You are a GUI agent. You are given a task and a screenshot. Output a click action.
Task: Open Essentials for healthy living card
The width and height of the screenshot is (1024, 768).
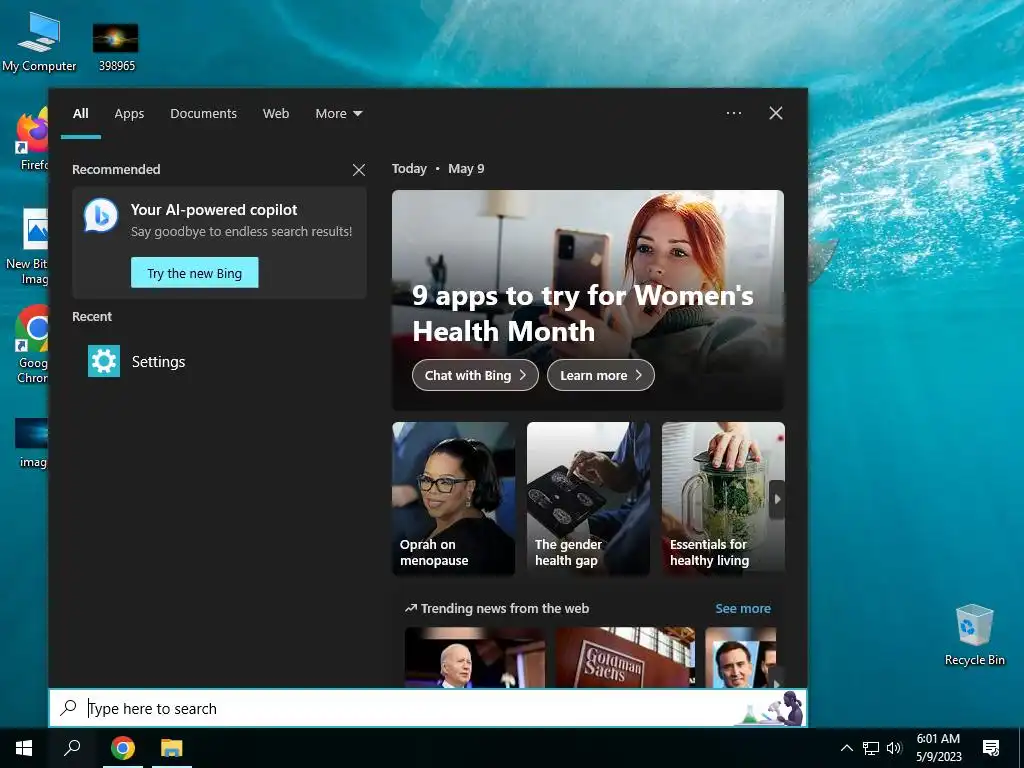pos(723,498)
